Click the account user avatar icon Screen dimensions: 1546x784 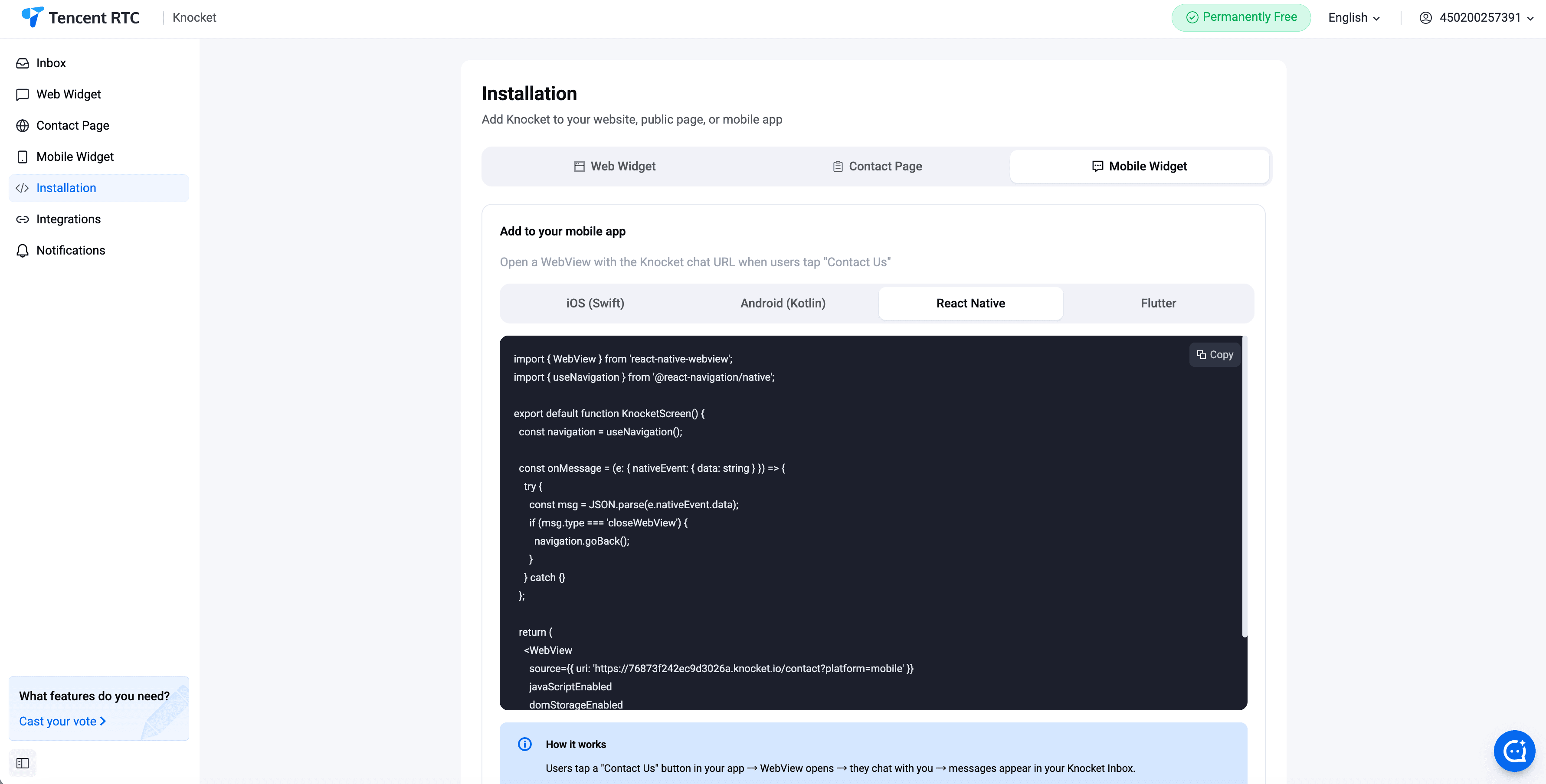click(1425, 17)
